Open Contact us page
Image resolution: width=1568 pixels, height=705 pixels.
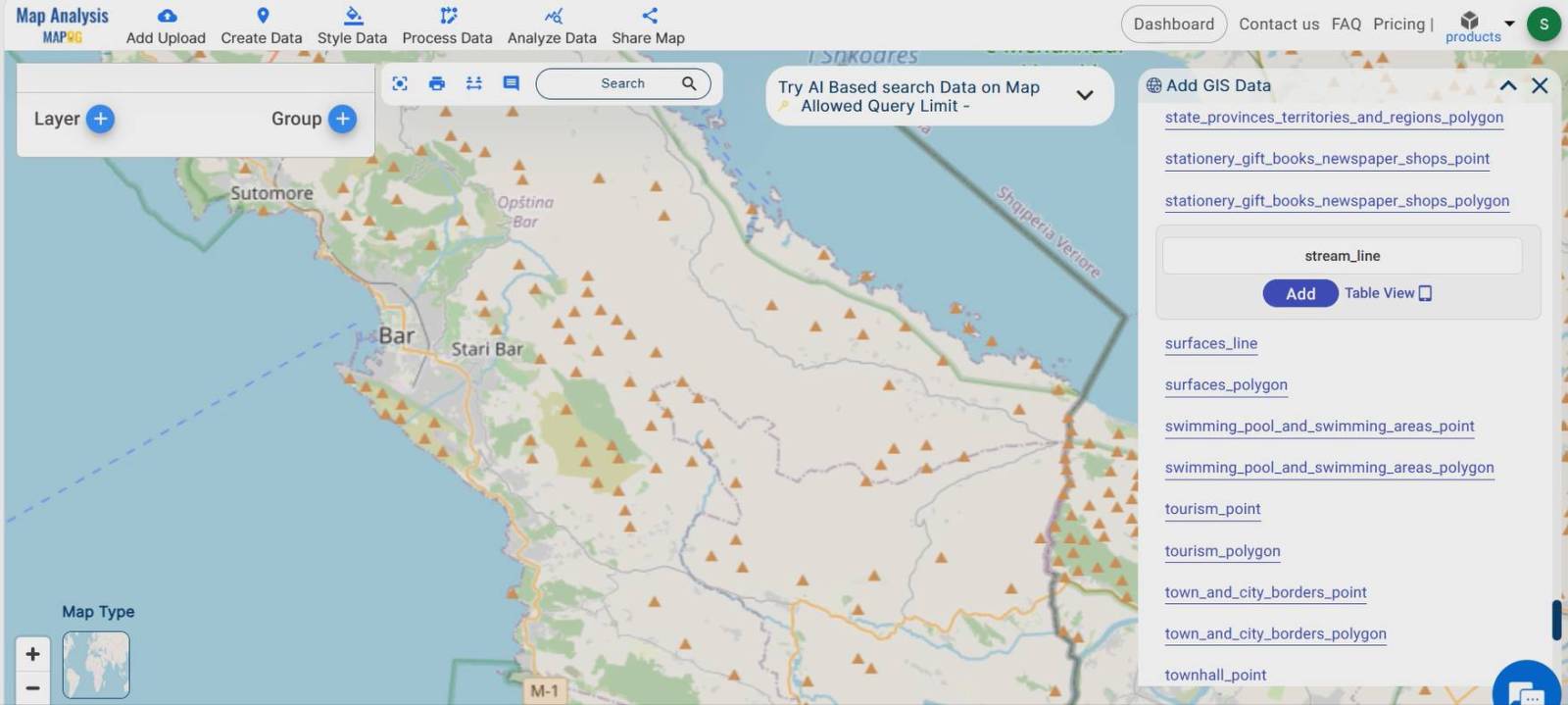click(1279, 24)
